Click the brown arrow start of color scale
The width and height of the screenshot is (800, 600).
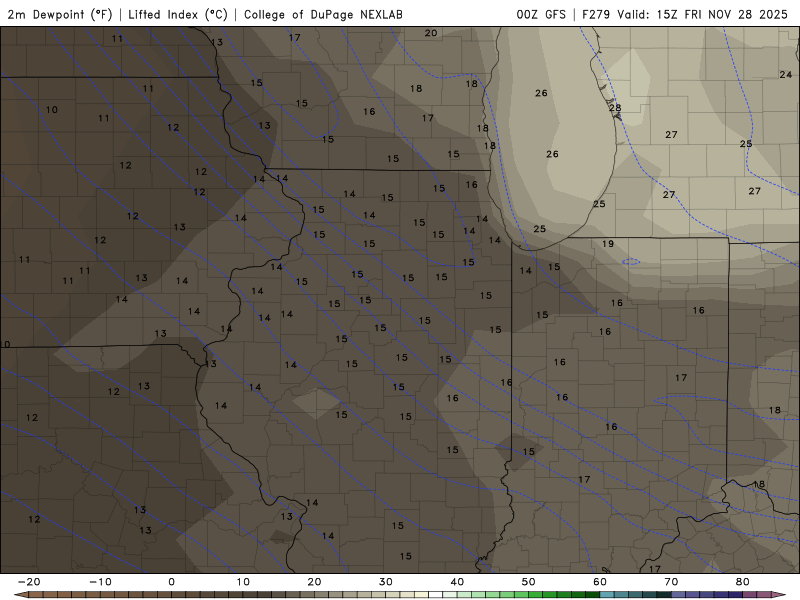[20, 595]
